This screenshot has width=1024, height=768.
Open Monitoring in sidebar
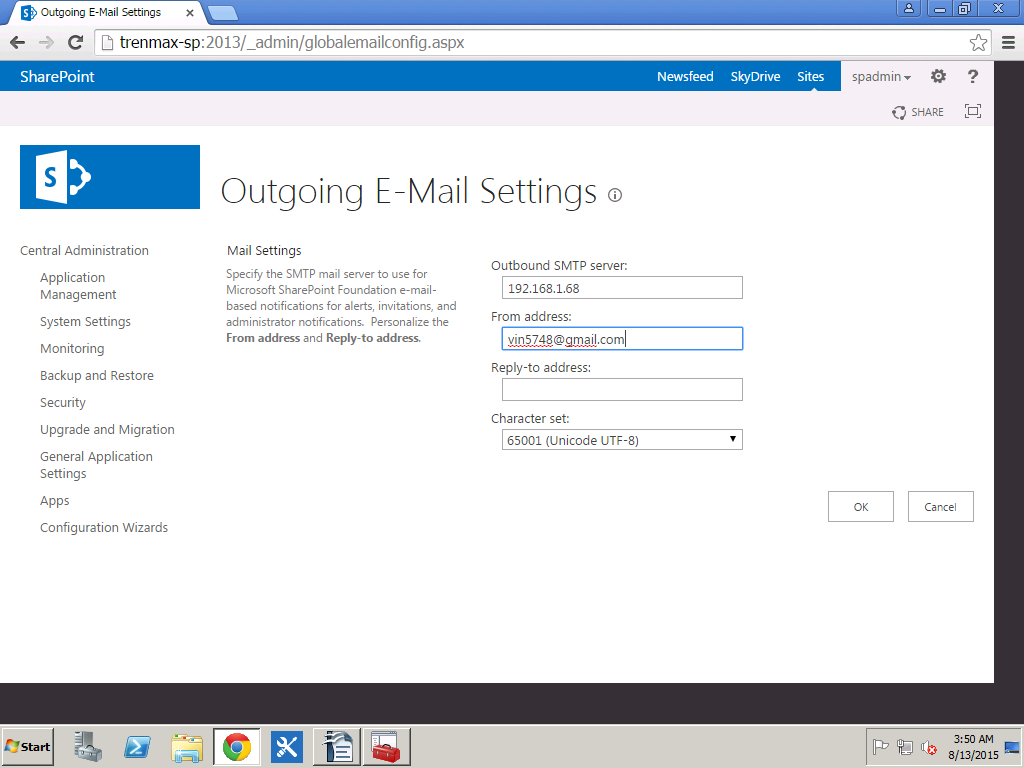point(72,348)
